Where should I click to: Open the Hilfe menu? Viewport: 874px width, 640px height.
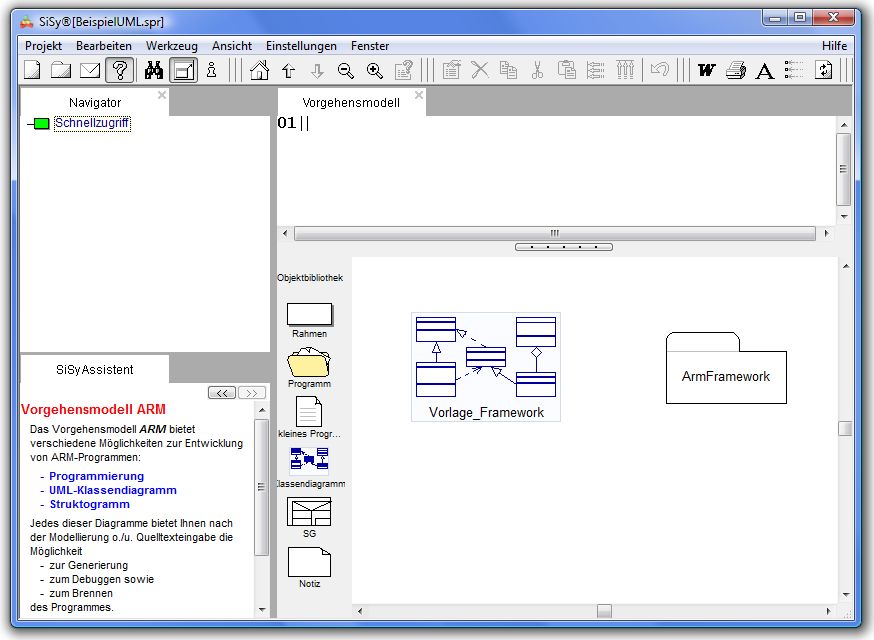click(x=834, y=46)
